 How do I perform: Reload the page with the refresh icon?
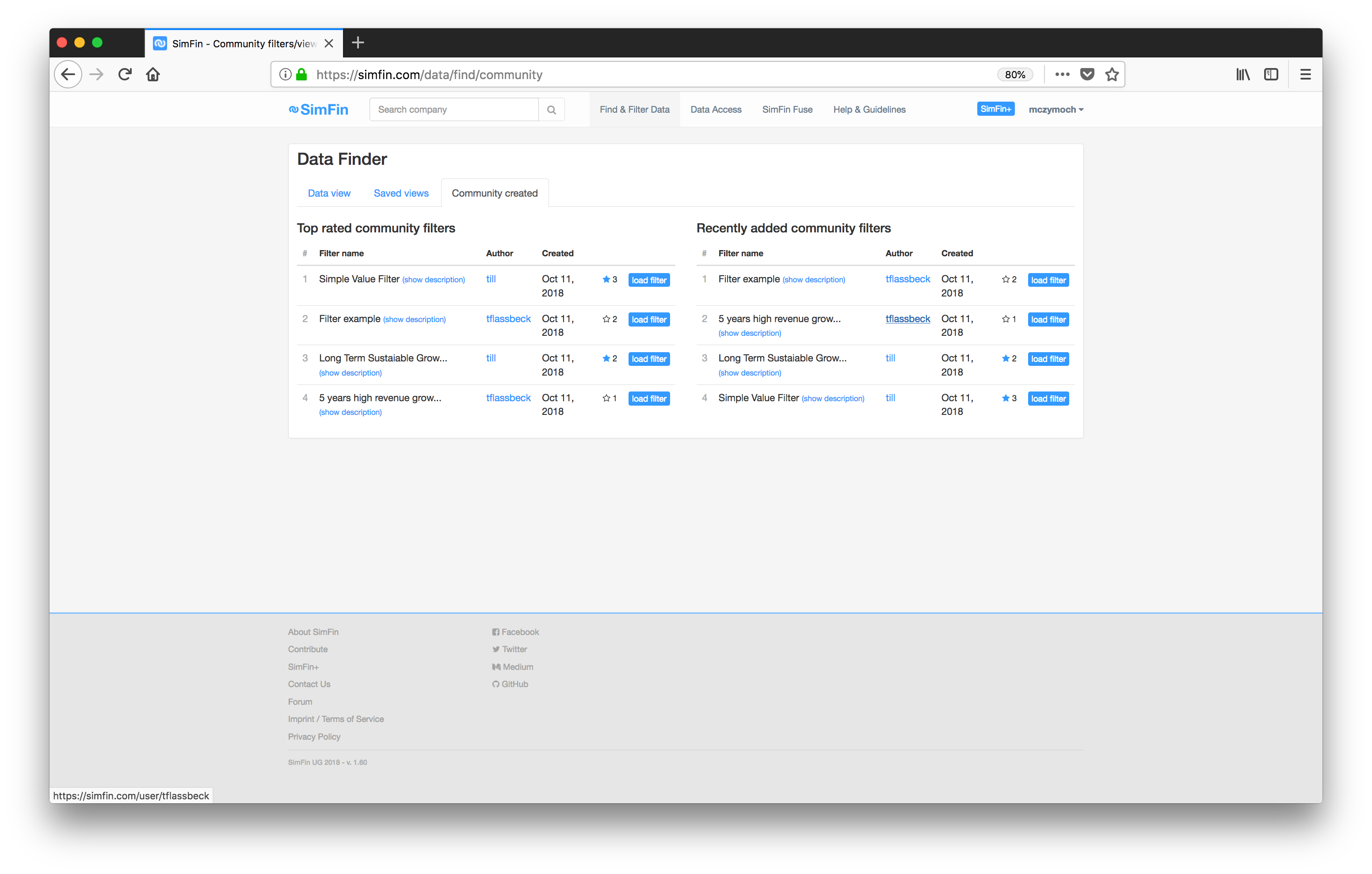[125, 75]
